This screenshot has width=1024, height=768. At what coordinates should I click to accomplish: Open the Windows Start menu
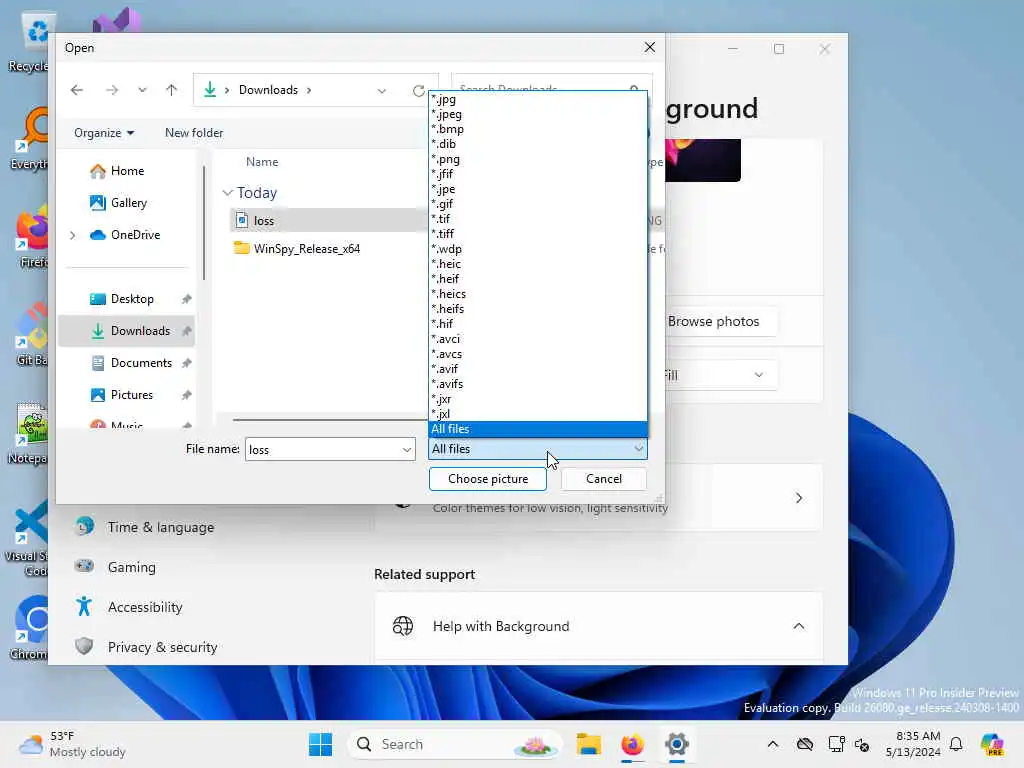coord(320,744)
